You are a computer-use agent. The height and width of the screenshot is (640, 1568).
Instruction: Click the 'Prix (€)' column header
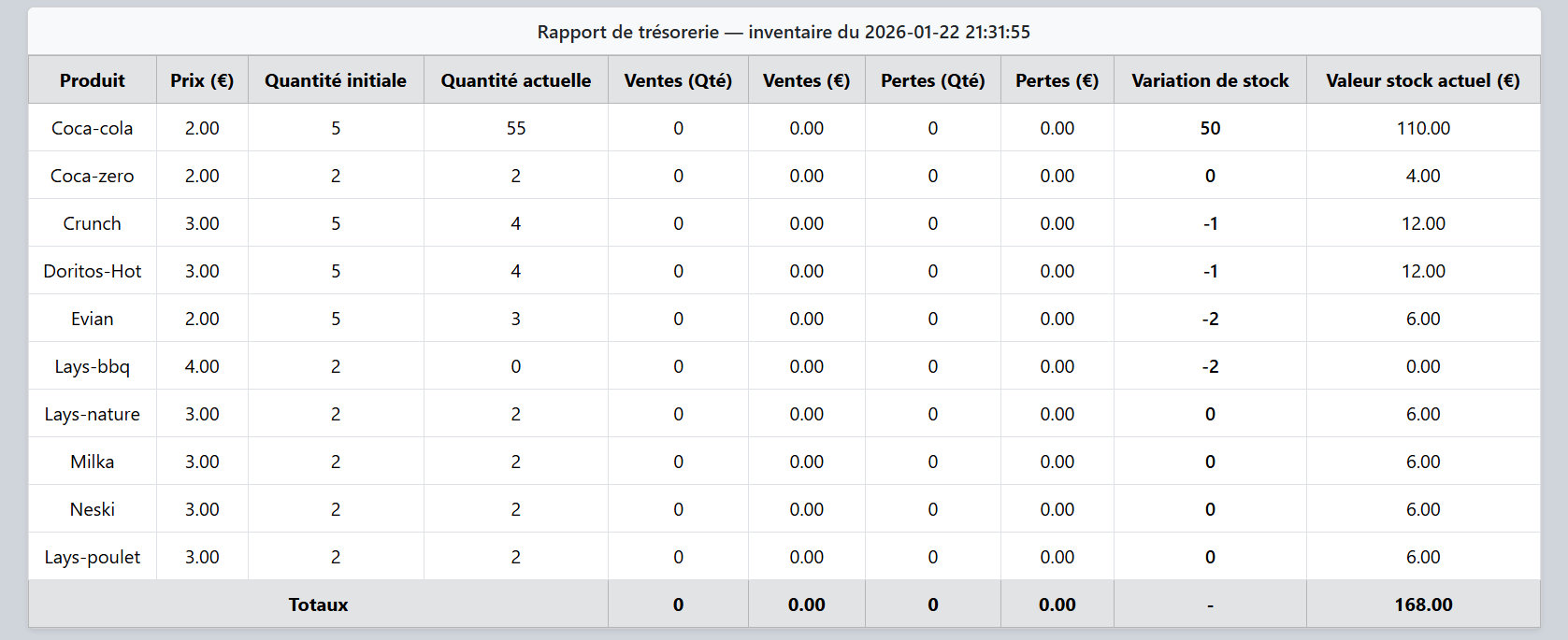(x=202, y=80)
